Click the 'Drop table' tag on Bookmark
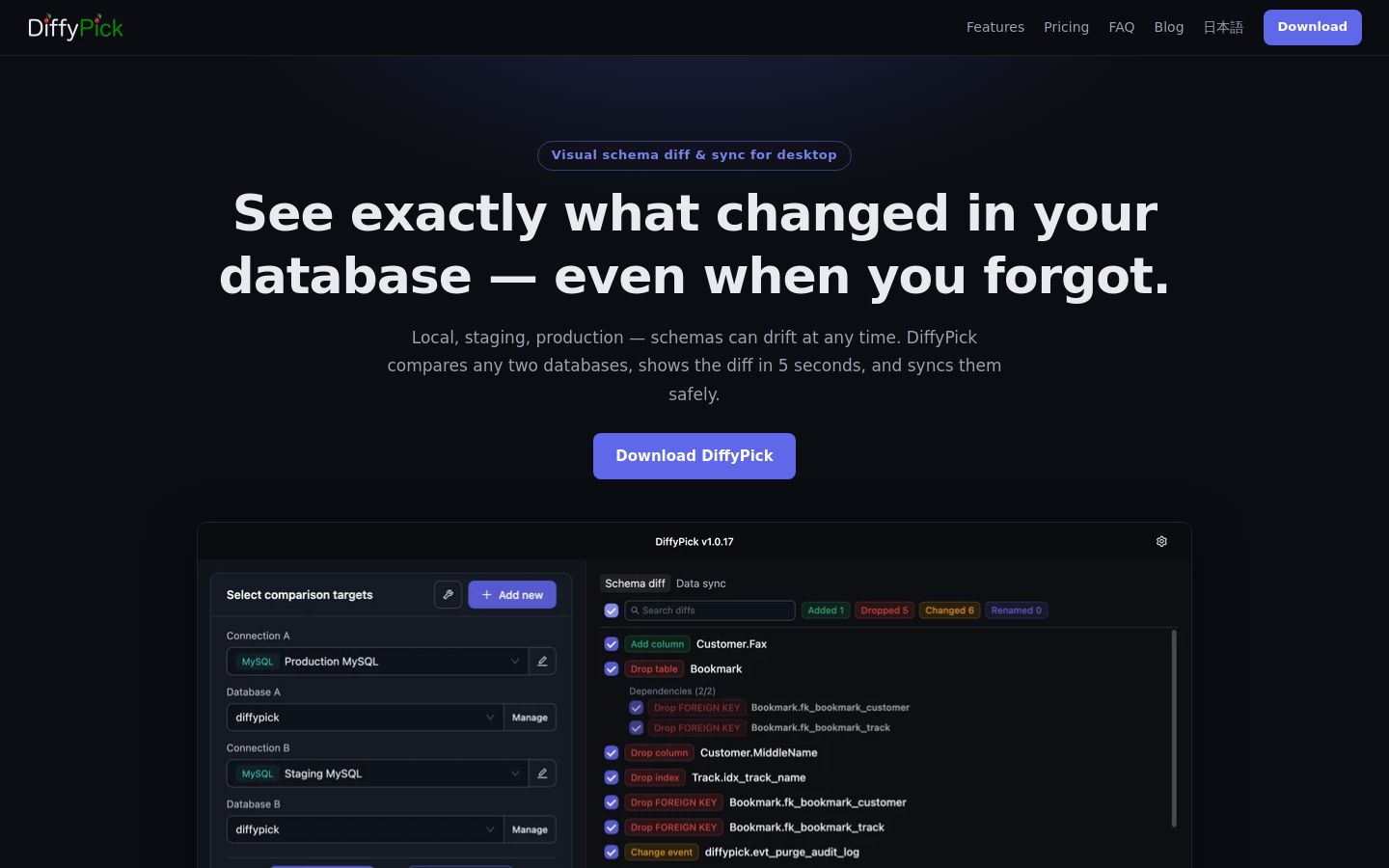1389x868 pixels. pos(654,669)
